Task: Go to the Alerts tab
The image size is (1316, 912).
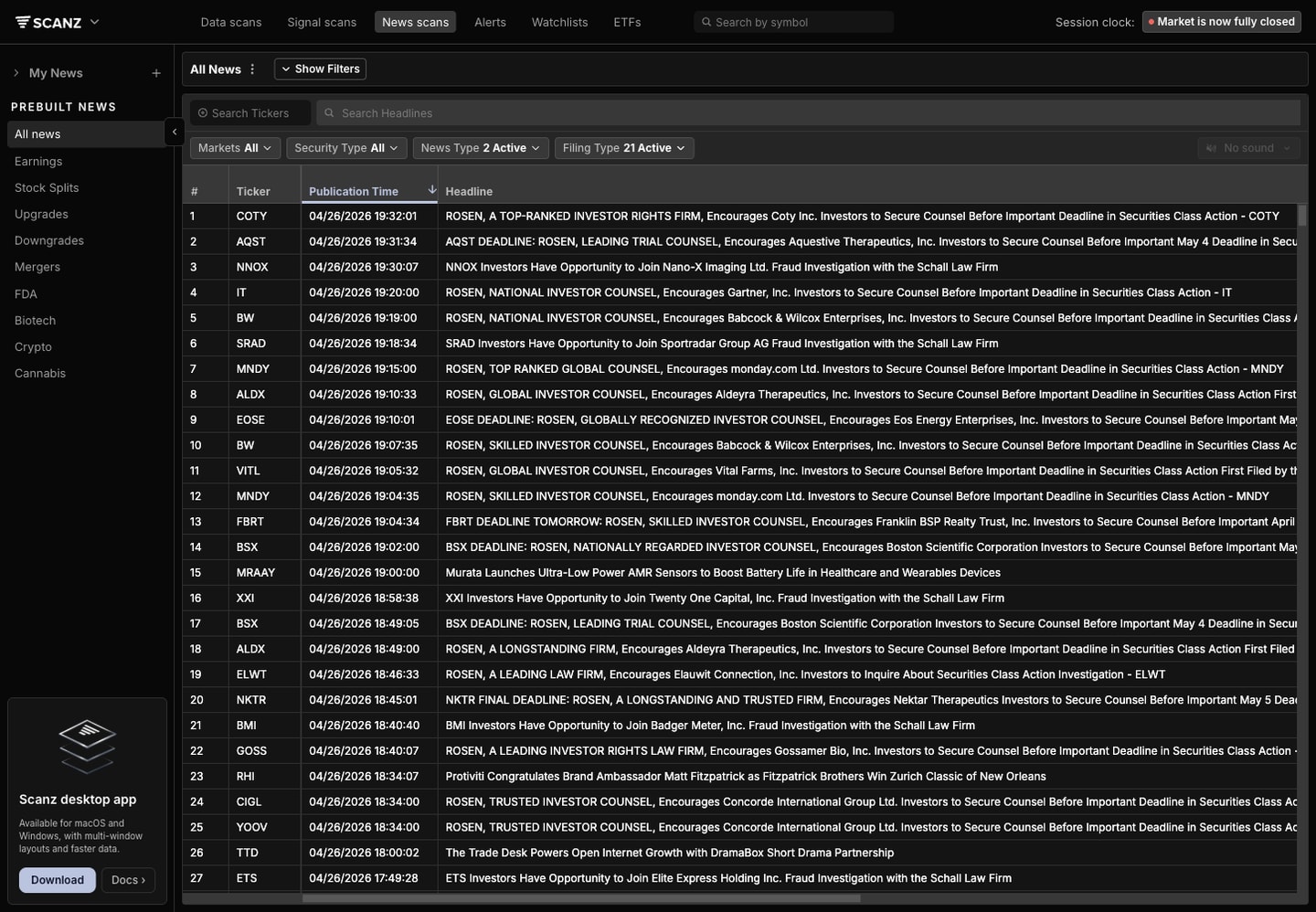Action: (x=490, y=22)
